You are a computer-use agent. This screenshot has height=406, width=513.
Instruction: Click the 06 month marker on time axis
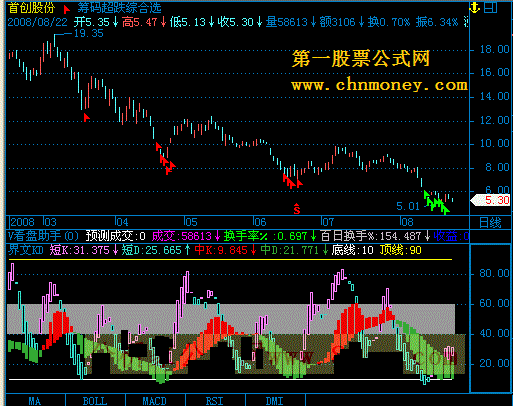point(260,222)
